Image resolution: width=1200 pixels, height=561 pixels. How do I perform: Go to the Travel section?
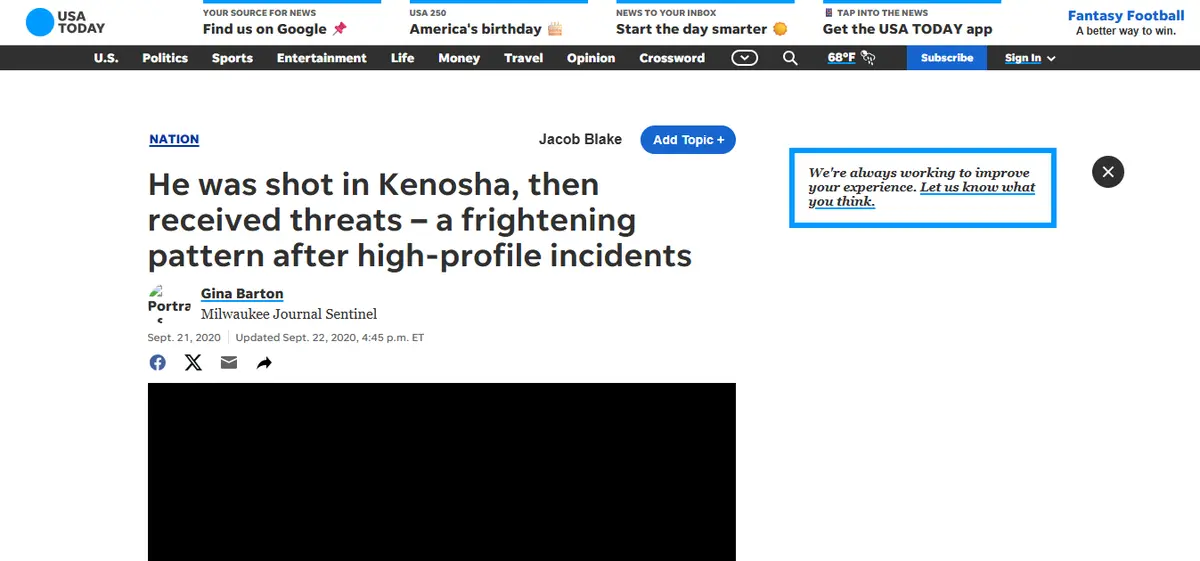tap(523, 58)
